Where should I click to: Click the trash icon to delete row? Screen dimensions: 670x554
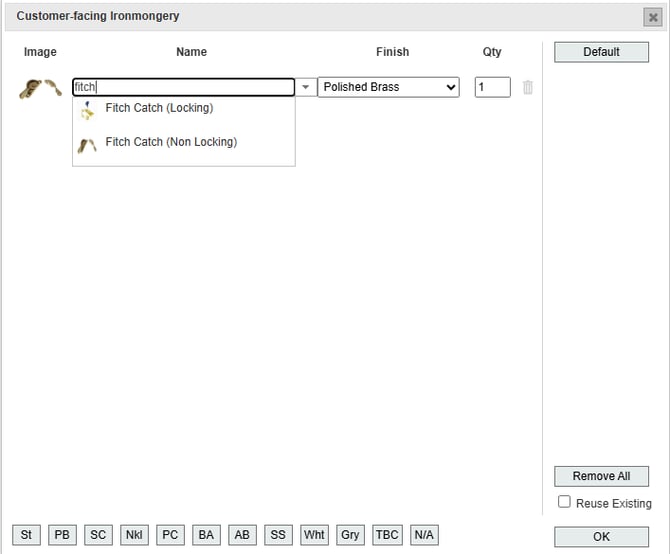coord(528,87)
